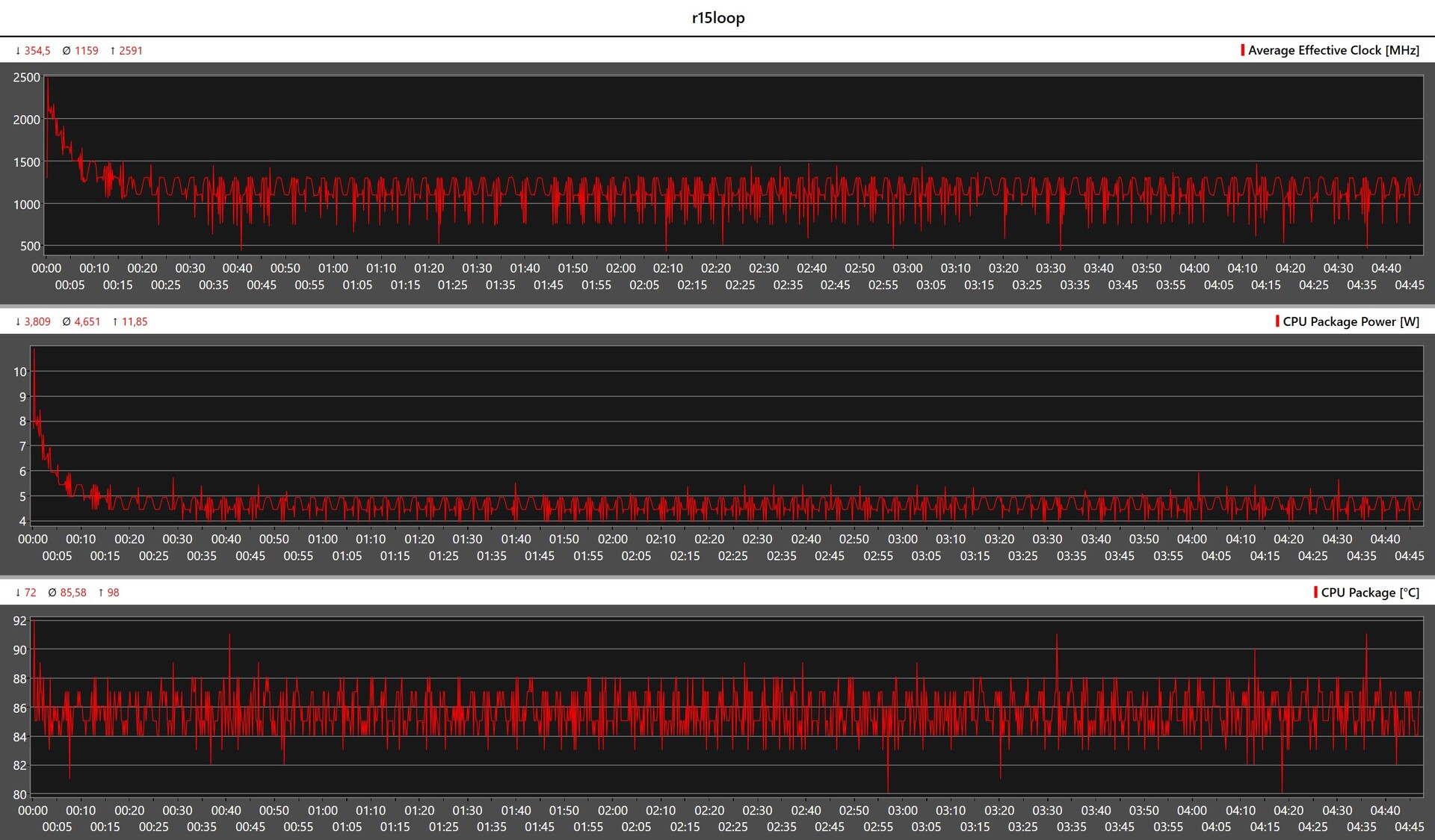The image size is (1435, 840).
Task: Click the maximum arrow icon beside 2591
Action: pyautogui.click(x=113, y=51)
